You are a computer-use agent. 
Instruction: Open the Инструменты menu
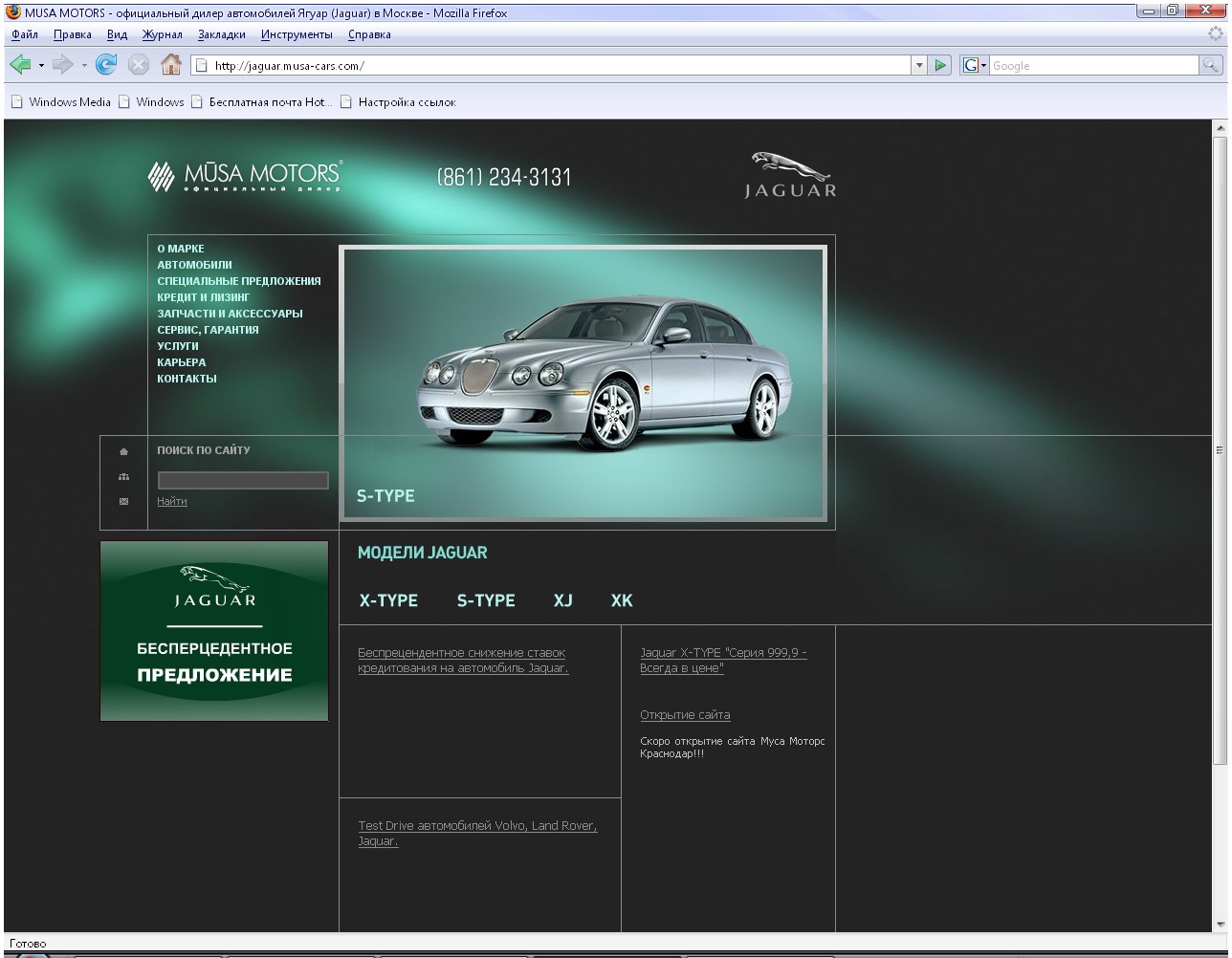click(297, 33)
